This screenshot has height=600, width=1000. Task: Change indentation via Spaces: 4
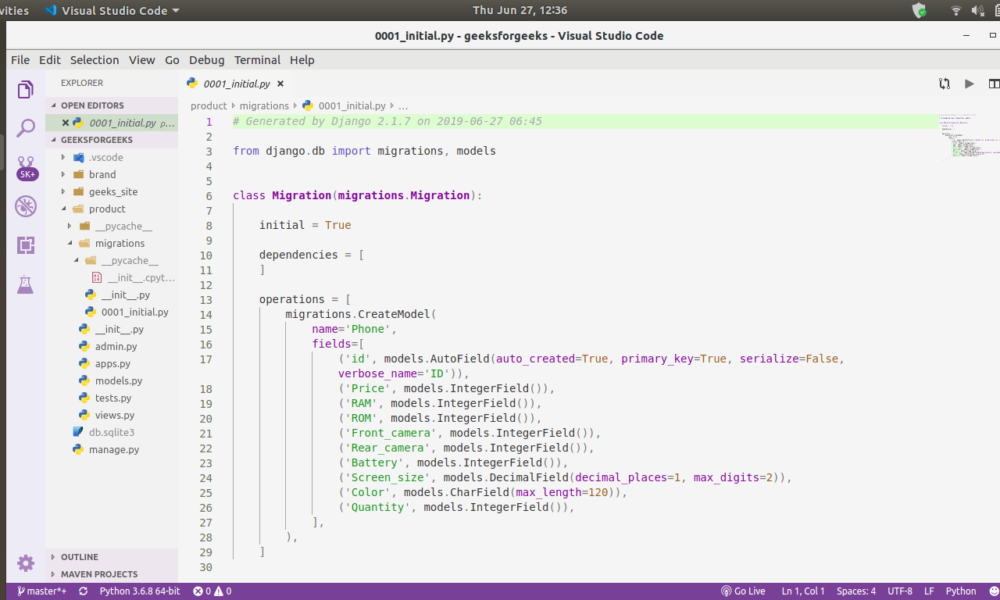pyautogui.click(x=856, y=591)
